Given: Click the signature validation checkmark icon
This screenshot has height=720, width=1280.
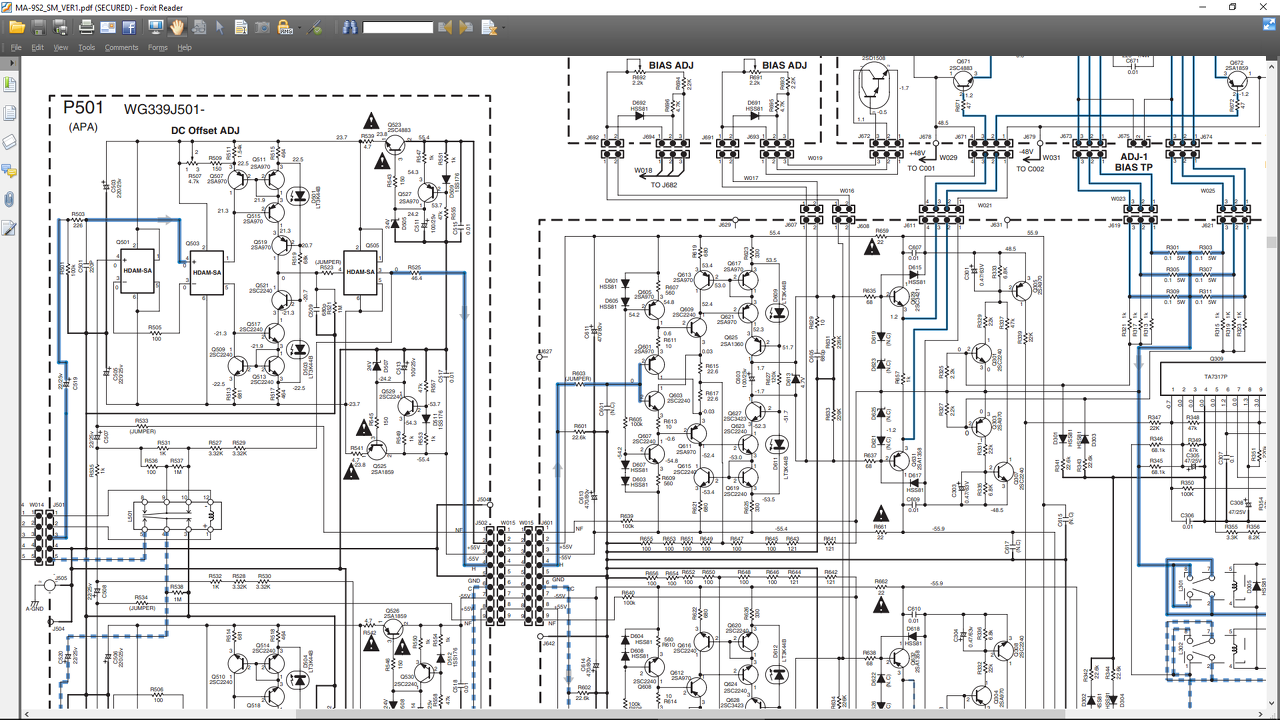Looking at the screenshot, I should pyautogui.click(x=315, y=27).
